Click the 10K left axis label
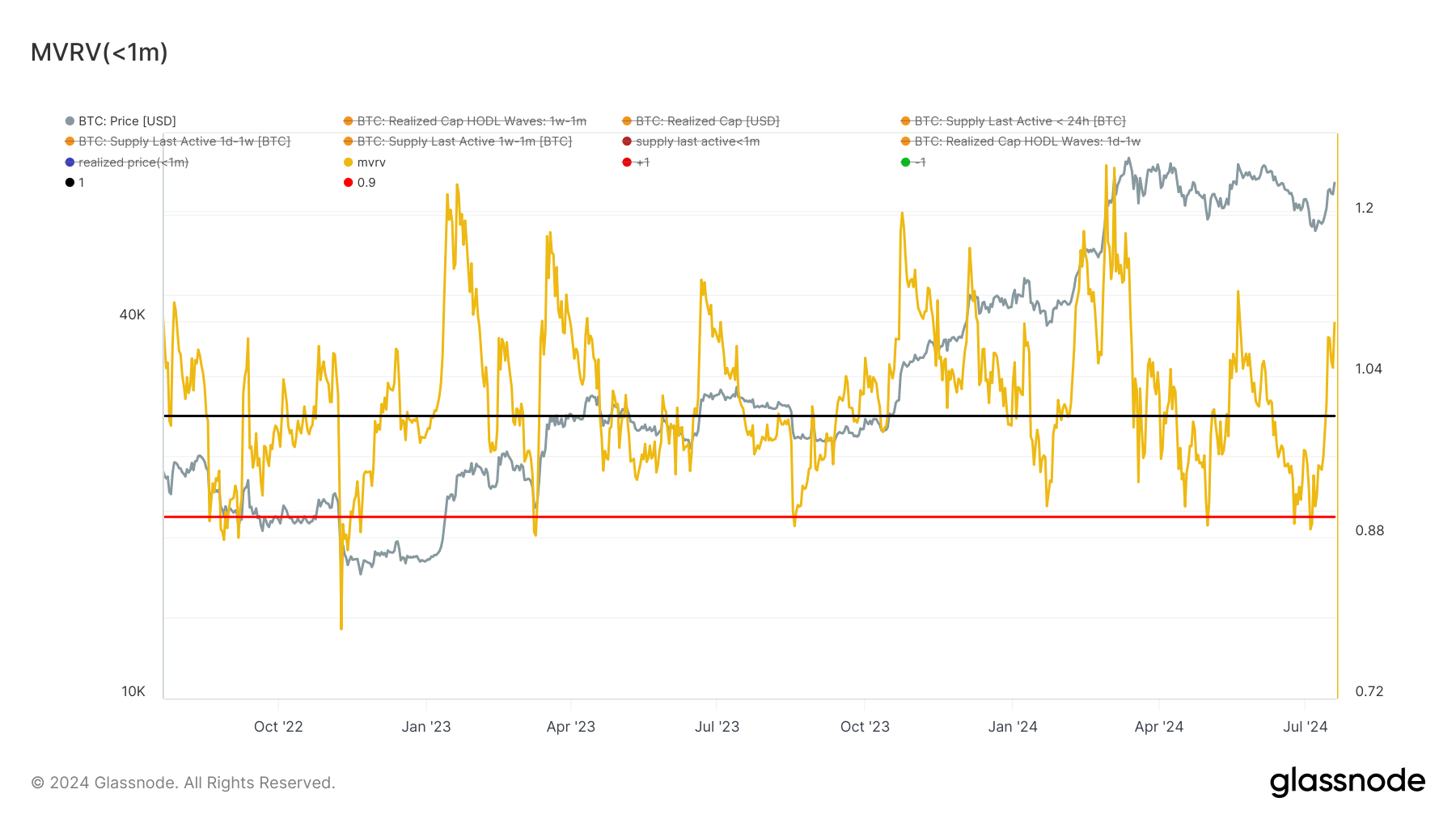1456x819 pixels. [x=133, y=691]
